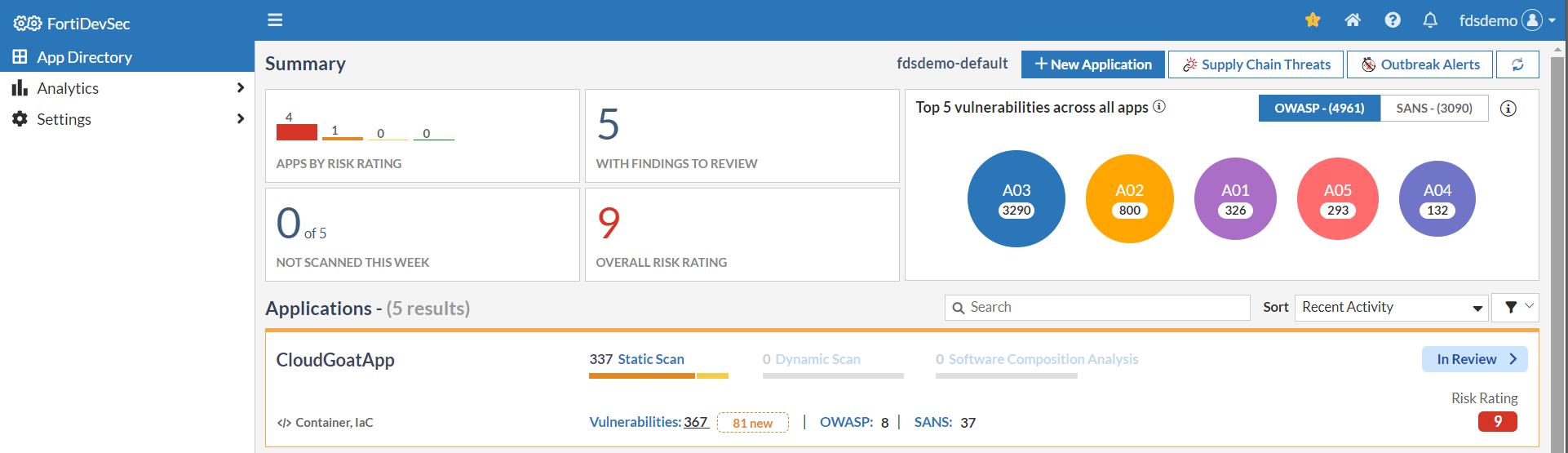This screenshot has width=1568, height=453.
Task: Click the fdsdemo user avatar icon
Action: [x=1533, y=20]
